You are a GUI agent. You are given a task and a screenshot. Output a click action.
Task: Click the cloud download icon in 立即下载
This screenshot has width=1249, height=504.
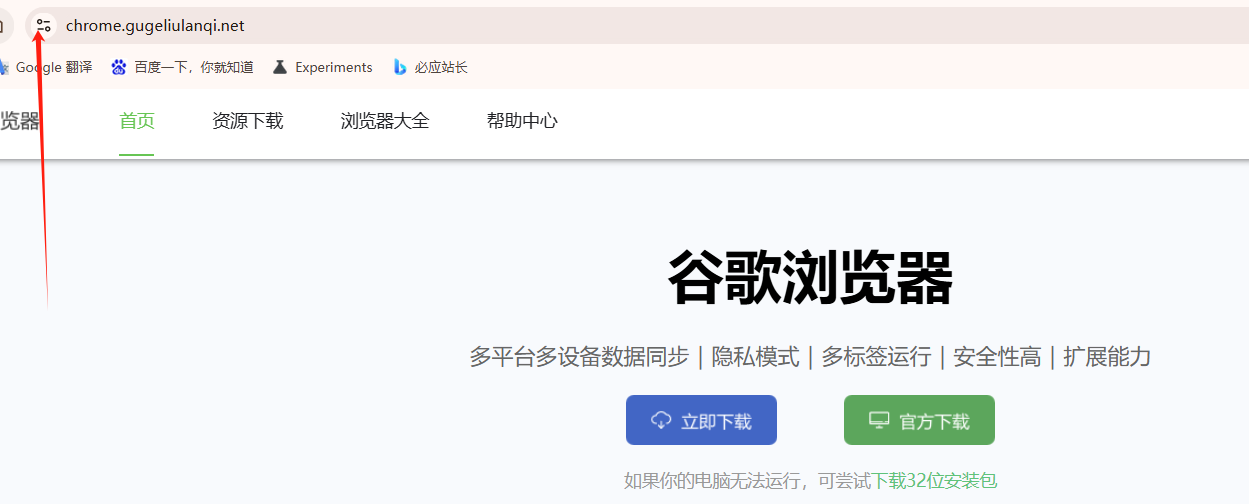click(x=661, y=420)
